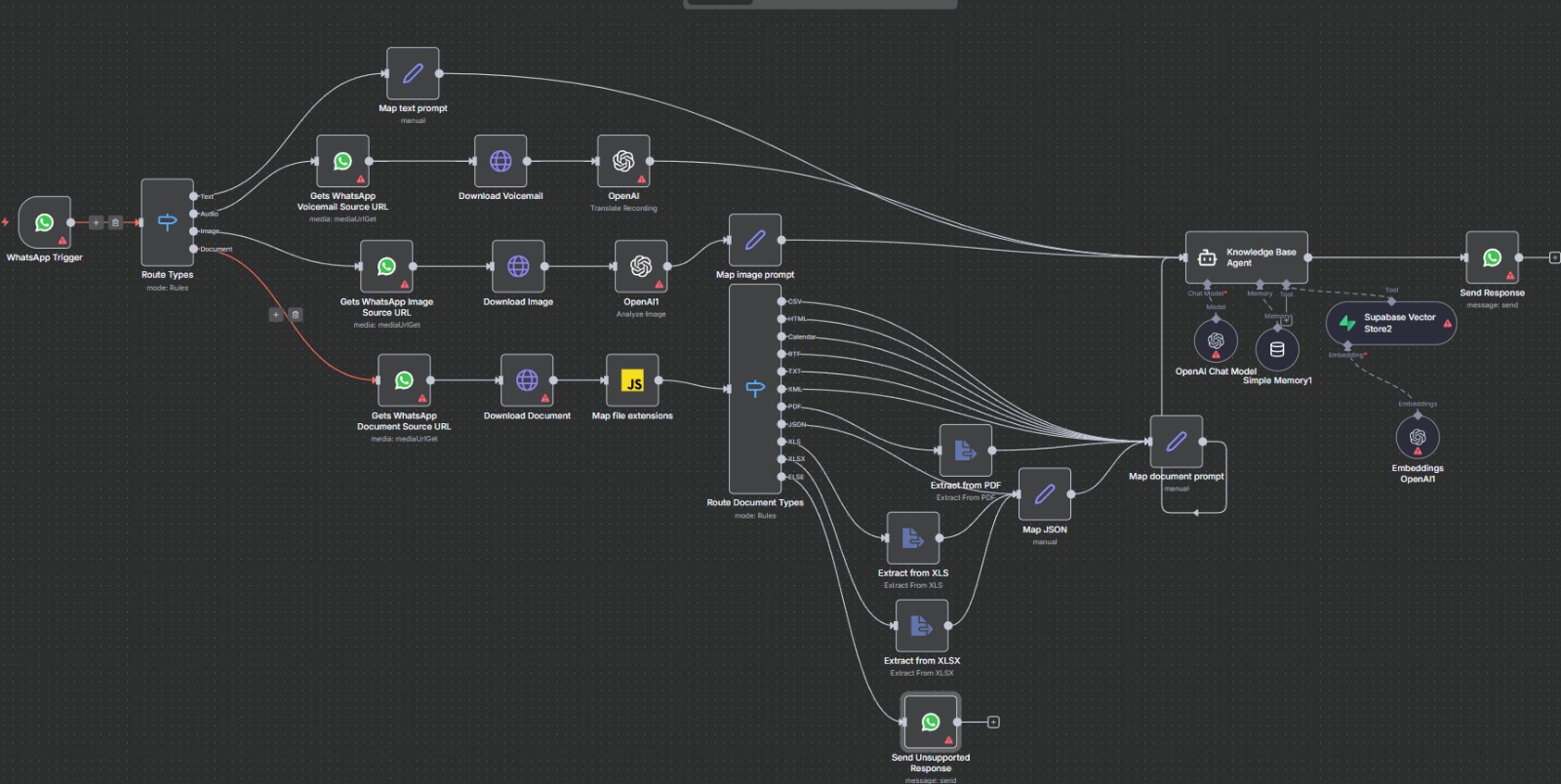Add a tool to Knowledge Base Agent
Screen dimensions: 1561x784
[x=1287, y=320]
